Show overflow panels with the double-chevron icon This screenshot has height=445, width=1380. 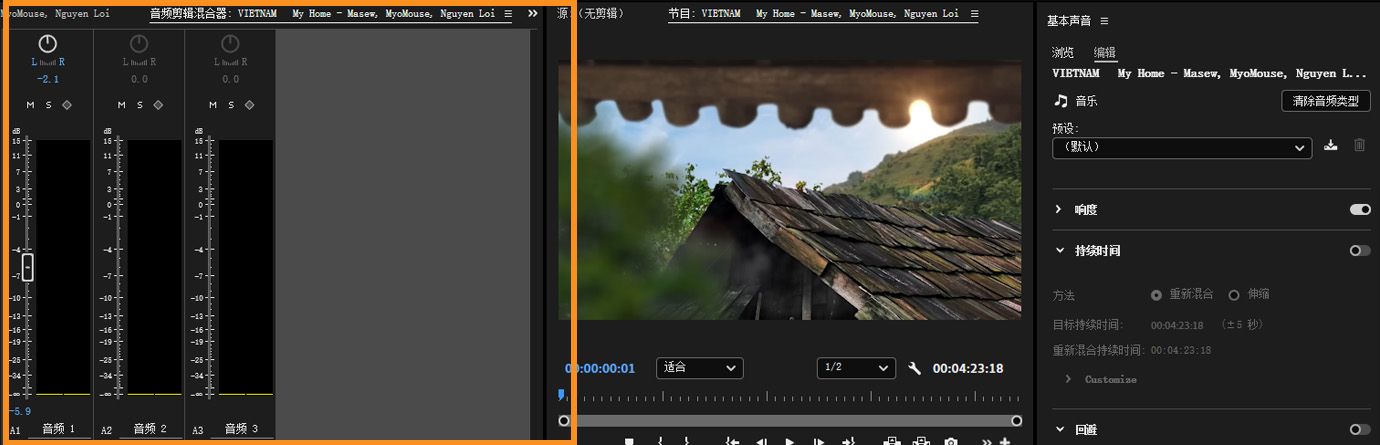[533, 14]
